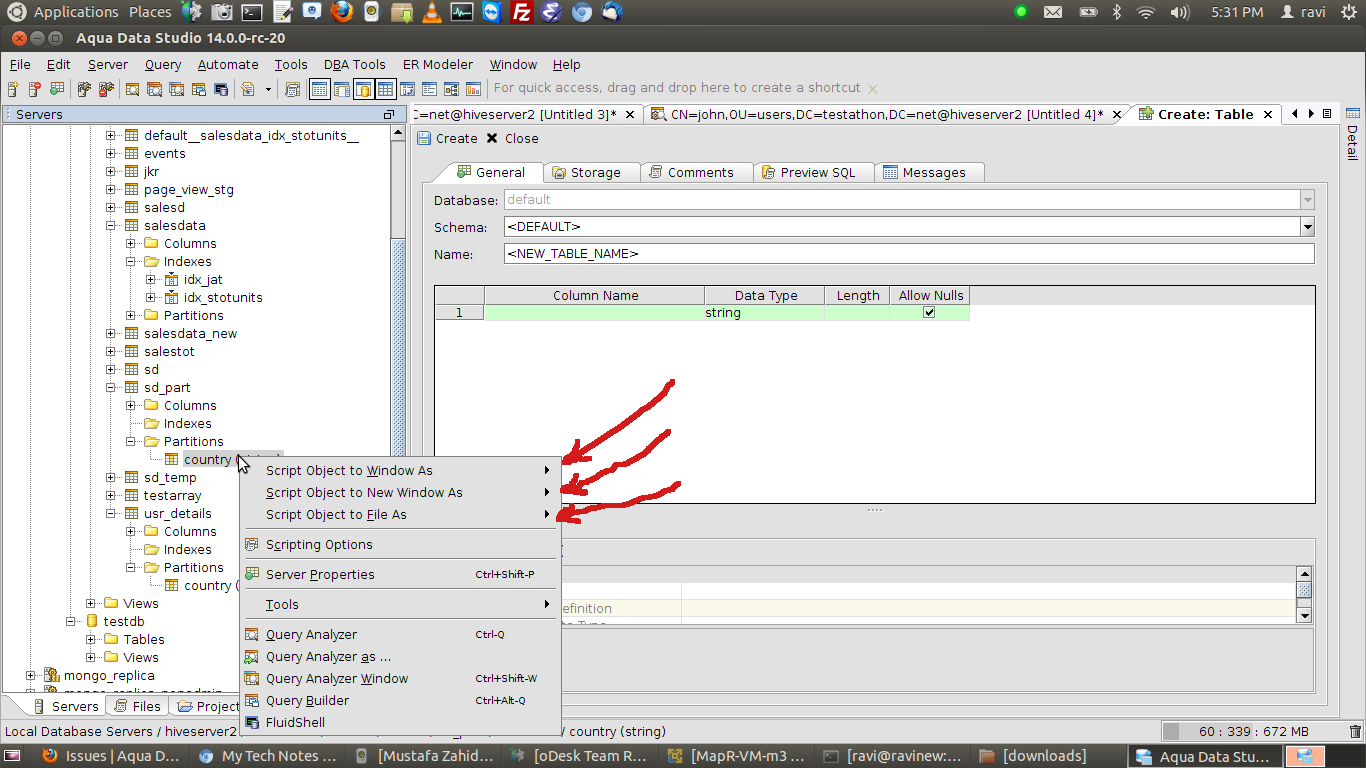Open the Tools submenu in context menu

[400, 605]
